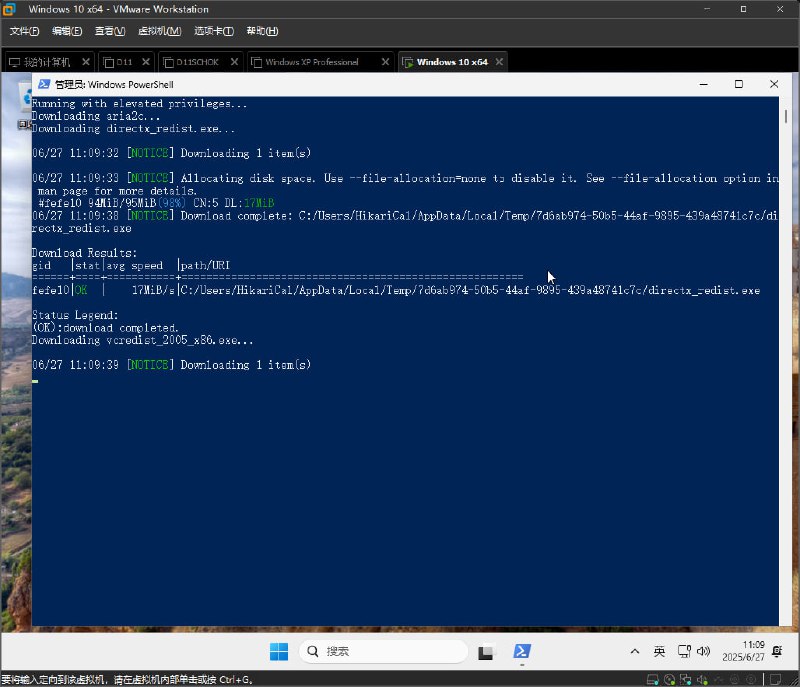The width and height of the screenshot is (800, 687).
Task: Click the VMware network adapter status icon
Action: pyautogui.click(x=686, y=680)
